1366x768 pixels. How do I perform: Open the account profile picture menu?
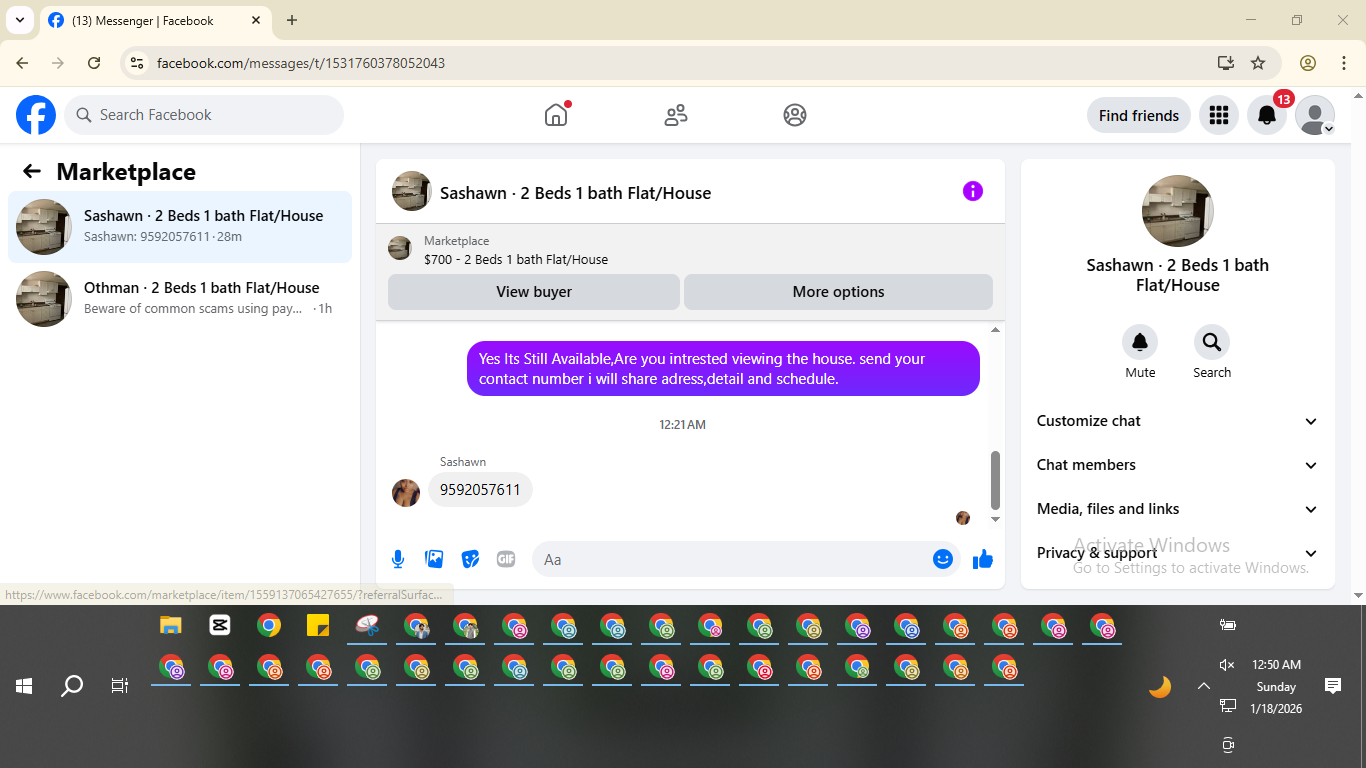(x=1315, y=115)
